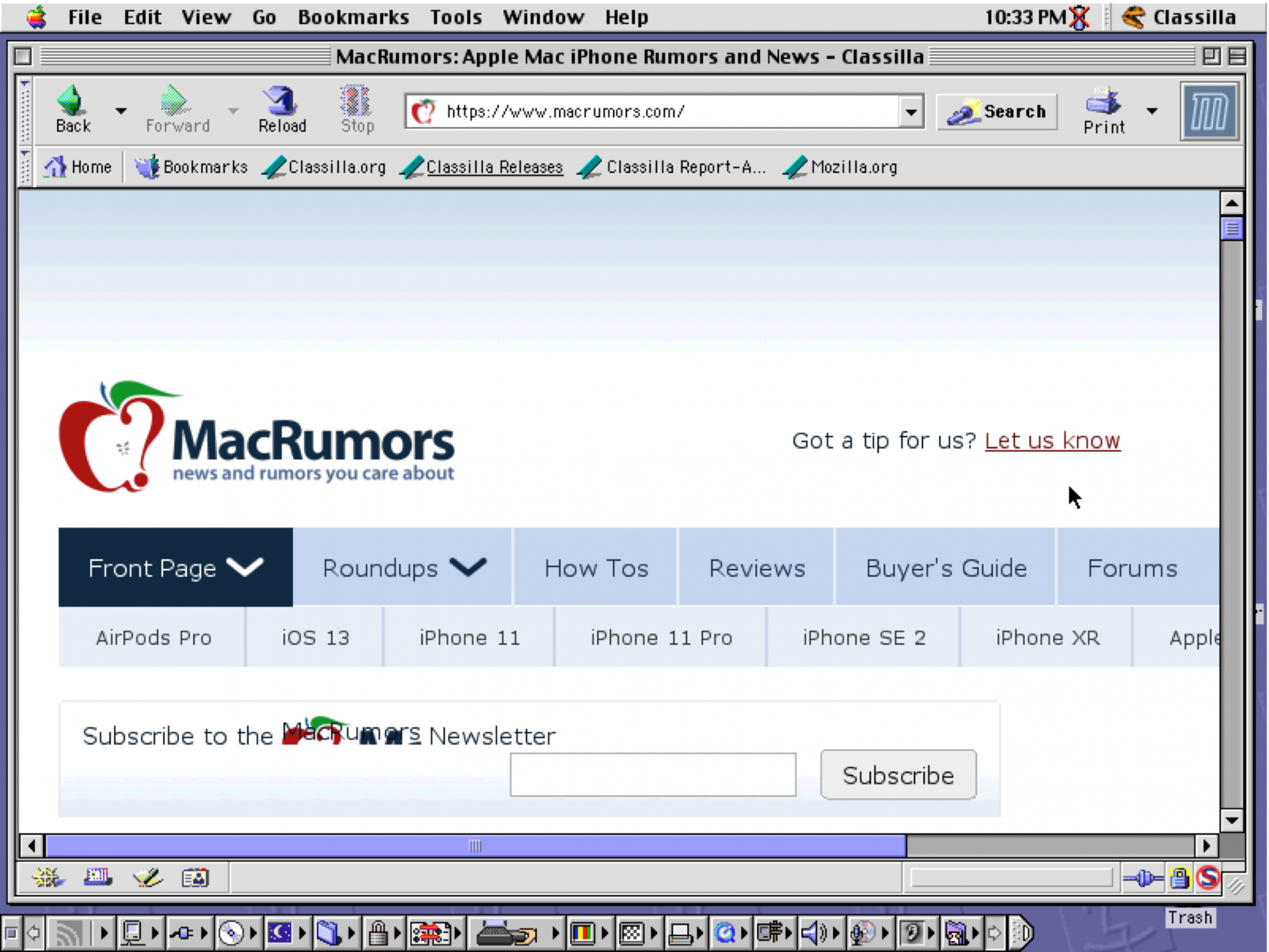Open the Window menu
Screen dimensions: 1269x952
[x=543, y=17]
